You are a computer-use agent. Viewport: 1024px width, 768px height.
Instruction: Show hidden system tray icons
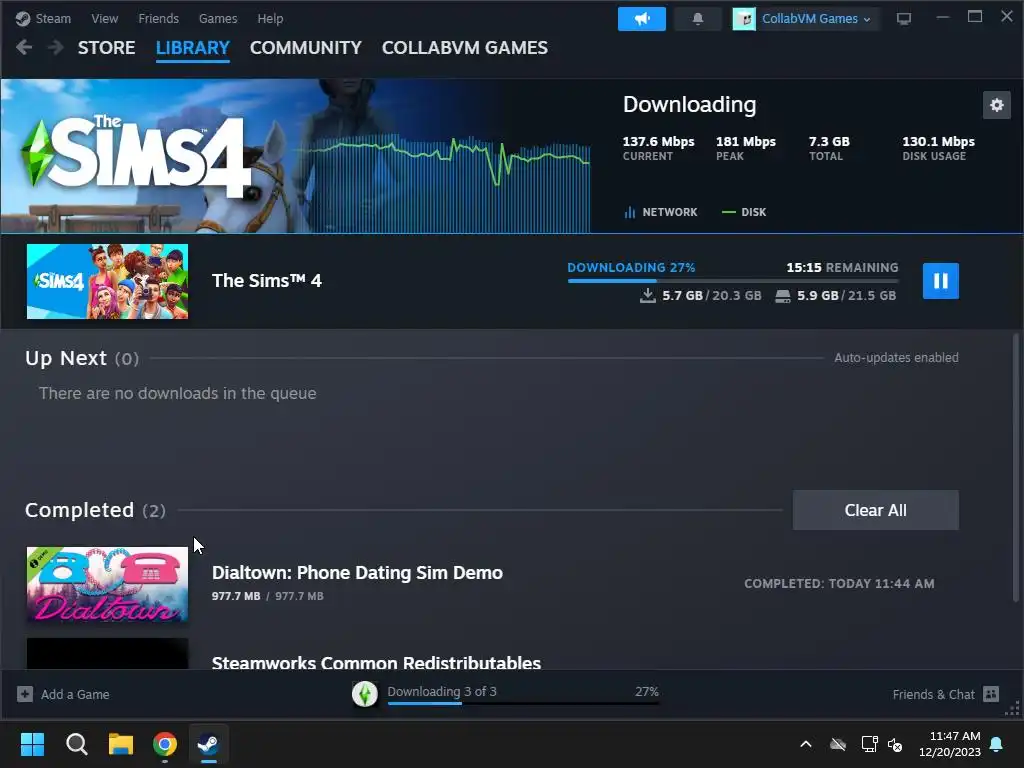[806, 744]
